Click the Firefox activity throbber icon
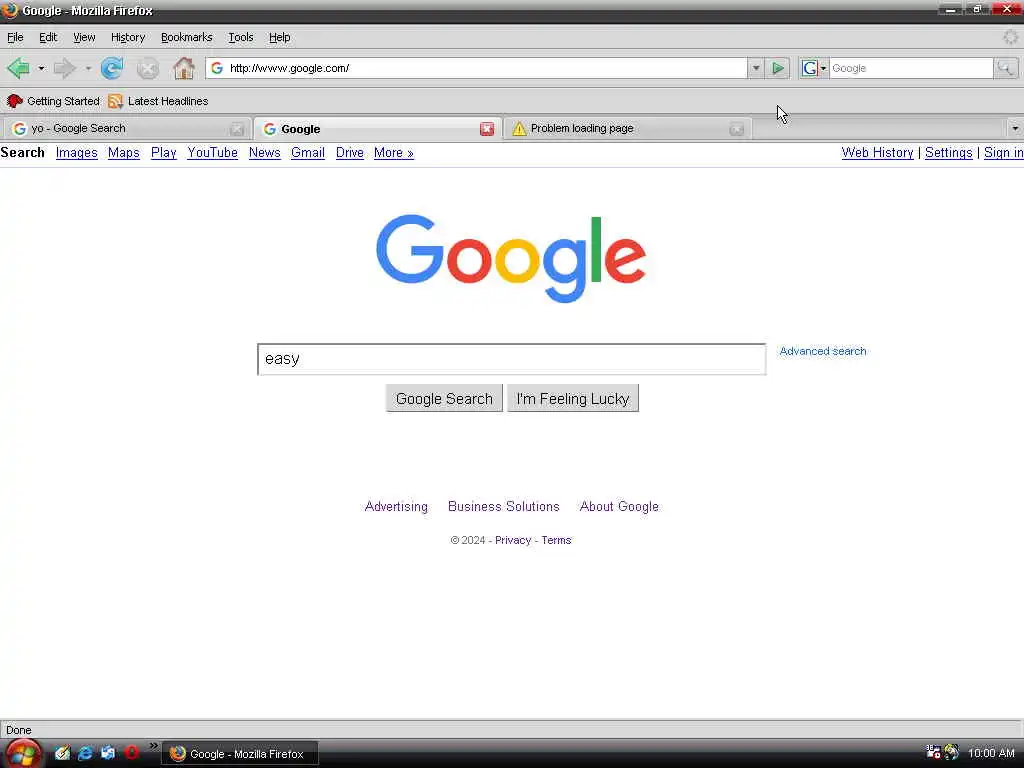 pos(1010,37)
